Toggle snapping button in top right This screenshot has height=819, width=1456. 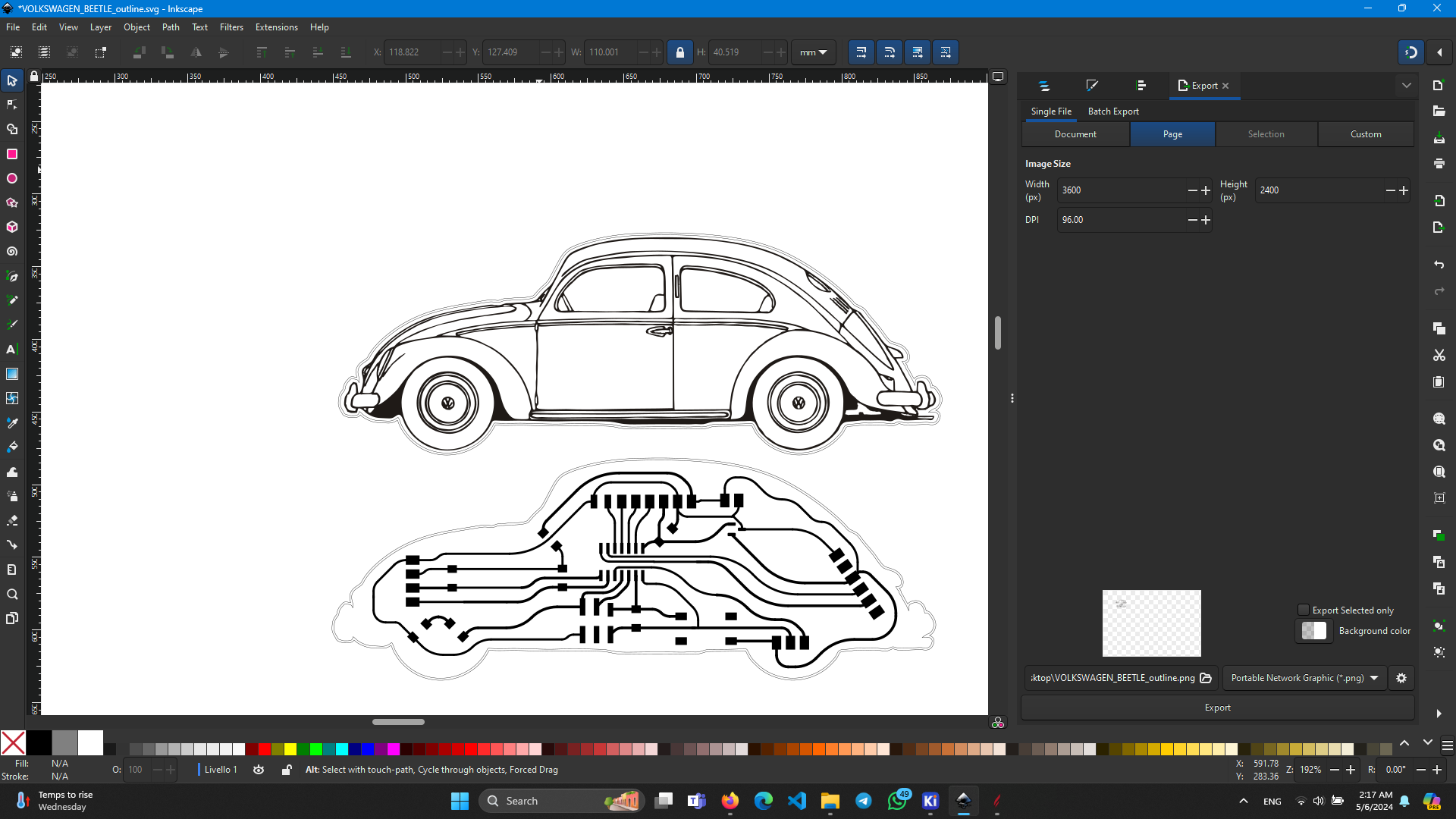click(x=1411, y=52)
